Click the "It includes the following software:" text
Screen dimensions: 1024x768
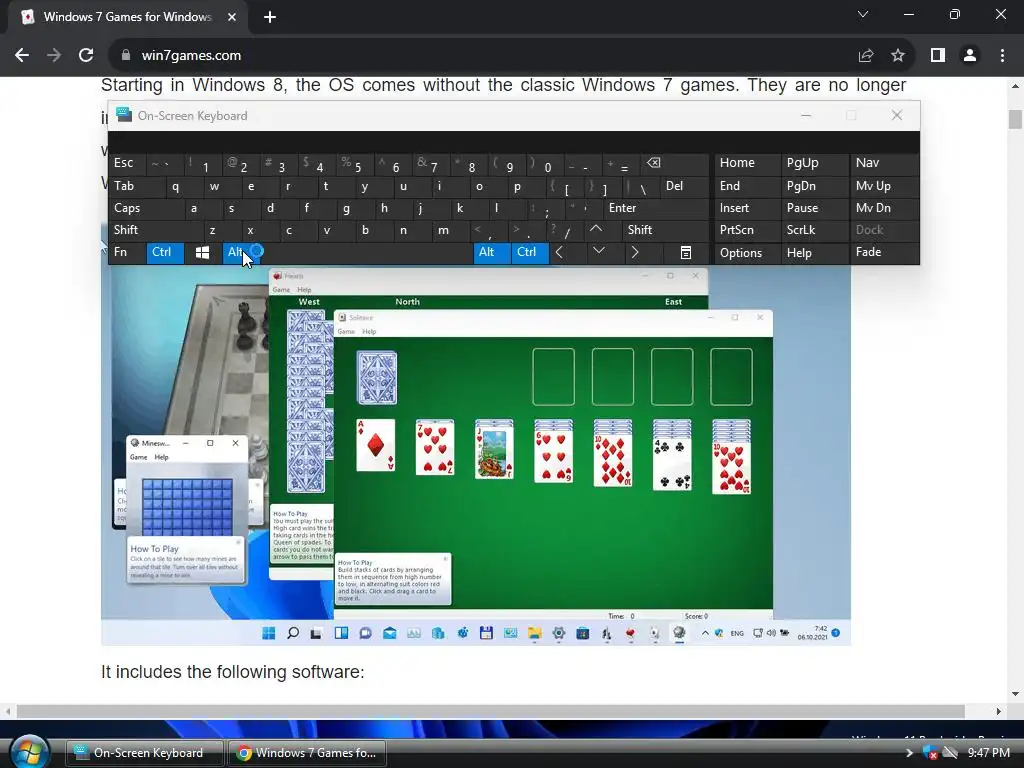coord(232,672)
